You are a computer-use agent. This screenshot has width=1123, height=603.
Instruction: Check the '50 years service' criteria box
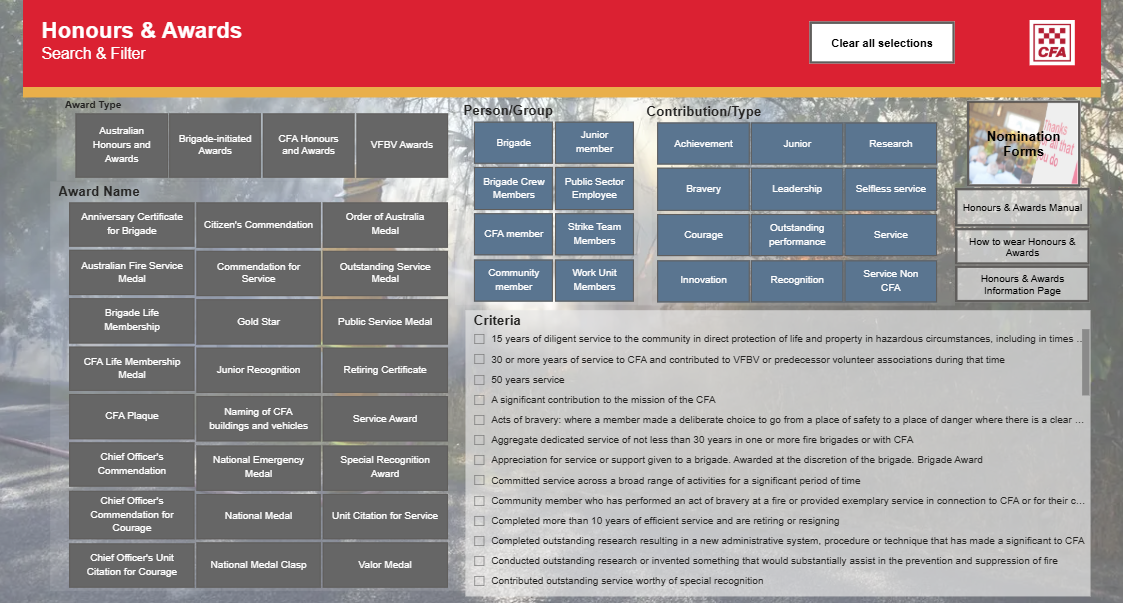[480, 380]
